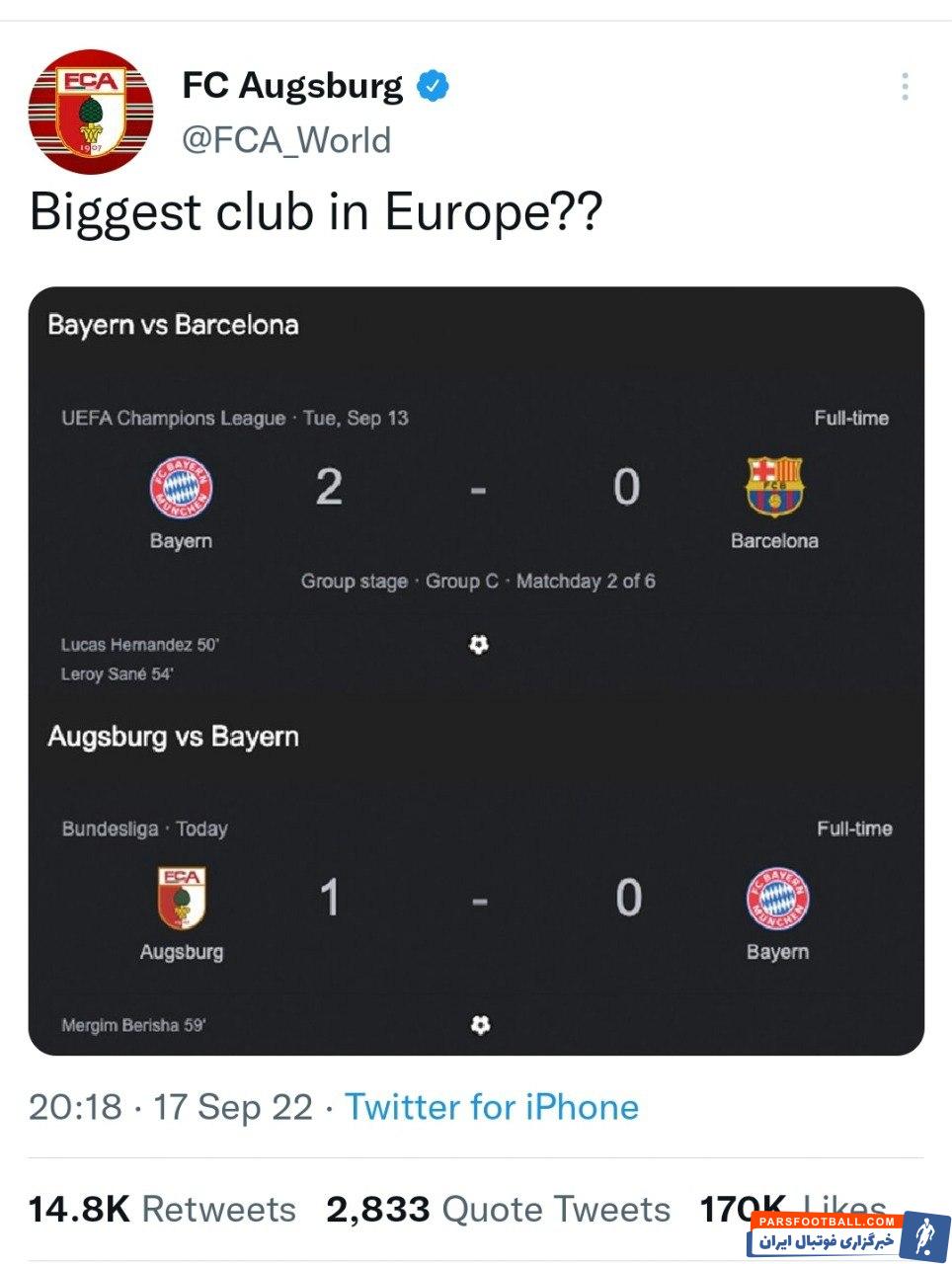Click the tweet text Biggest club in Europe
This screenshot has width=952, height=1264.
[316, 212]
